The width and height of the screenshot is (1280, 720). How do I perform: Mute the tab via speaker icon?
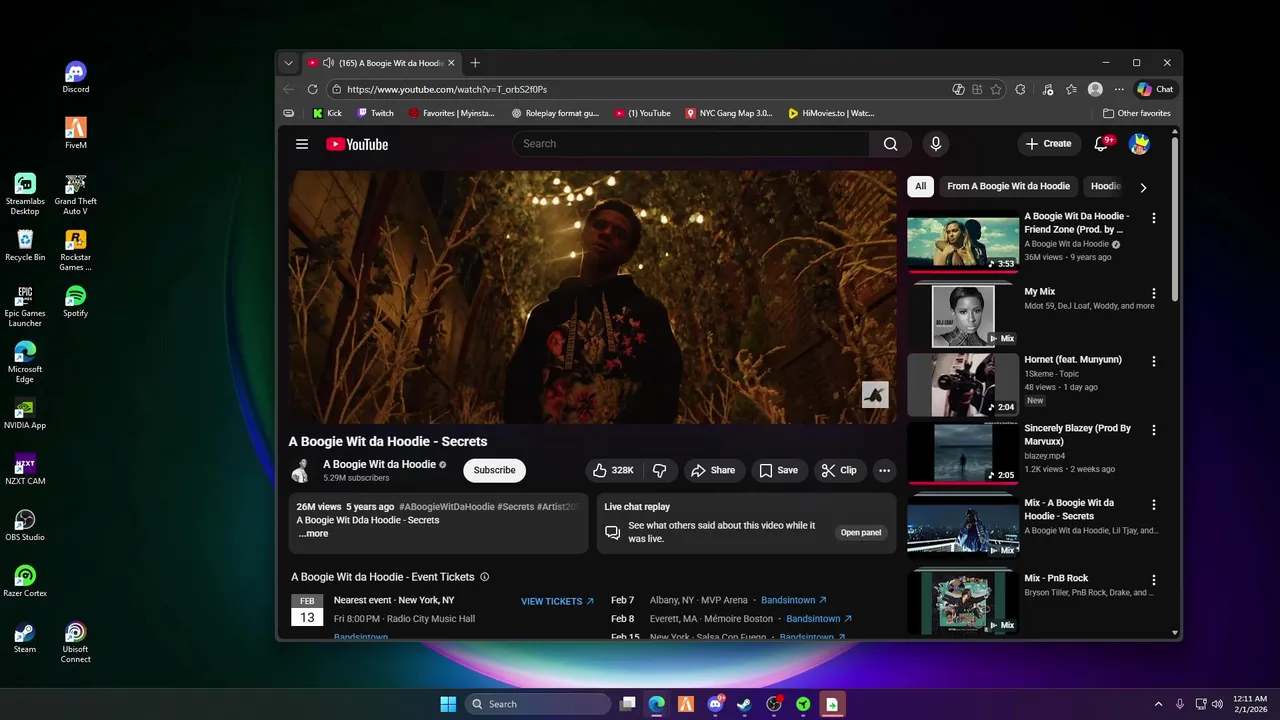tap(328, 63)
